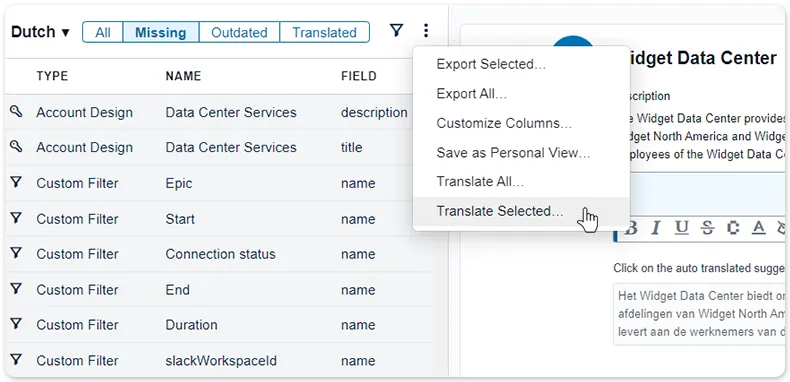Toggle Strikethrough in the editor toolbar
Viewport: 790px width, 382px height.
[707, 228]
